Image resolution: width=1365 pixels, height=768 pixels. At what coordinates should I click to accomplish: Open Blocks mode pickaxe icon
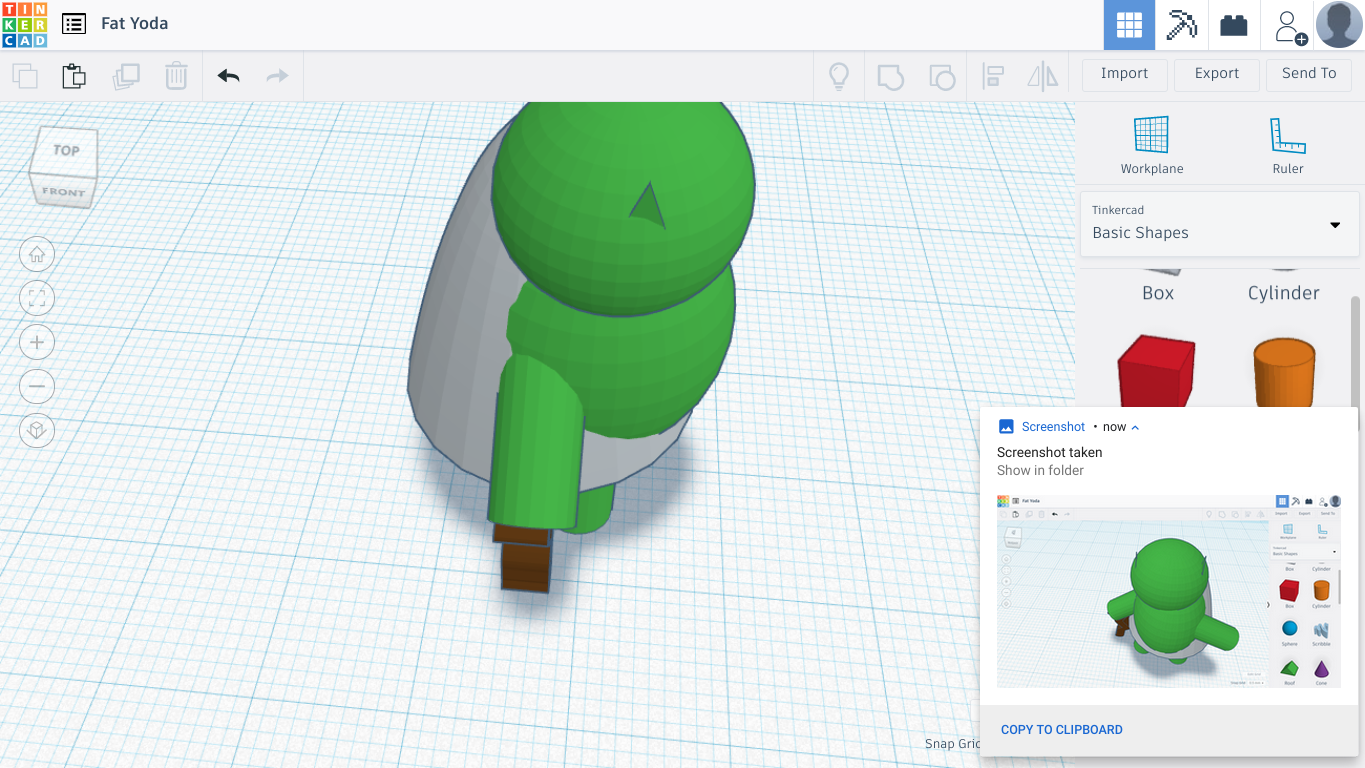point(1181,25)
